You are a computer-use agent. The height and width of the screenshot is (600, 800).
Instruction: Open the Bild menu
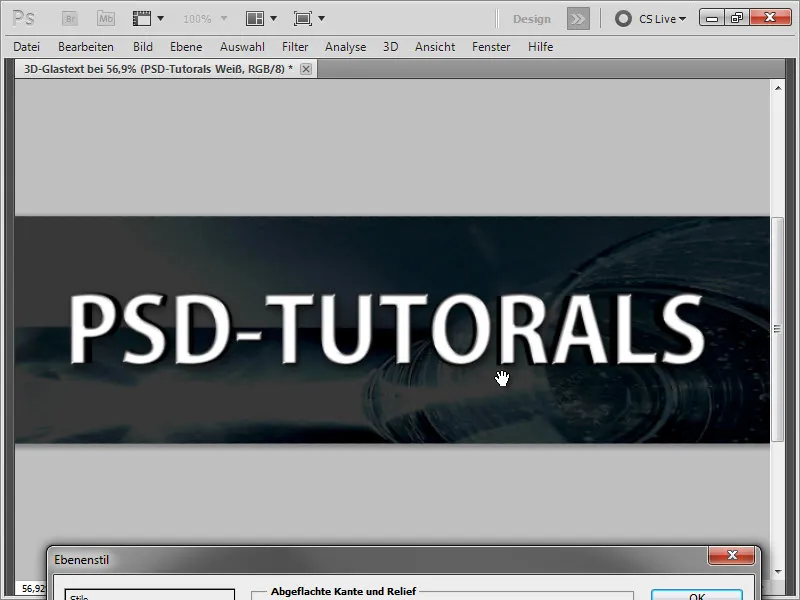(x=143, y=47)
